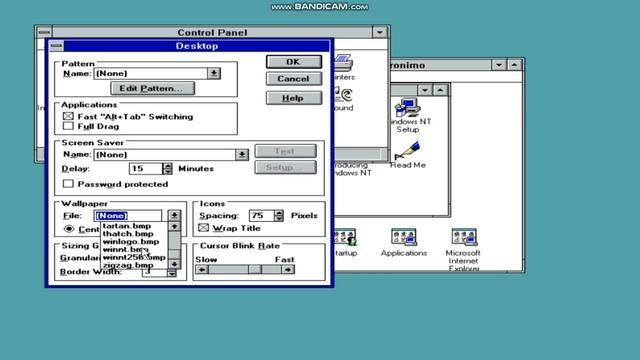Click the Help button
Screen dimensions: 640x360
[293, 98]
